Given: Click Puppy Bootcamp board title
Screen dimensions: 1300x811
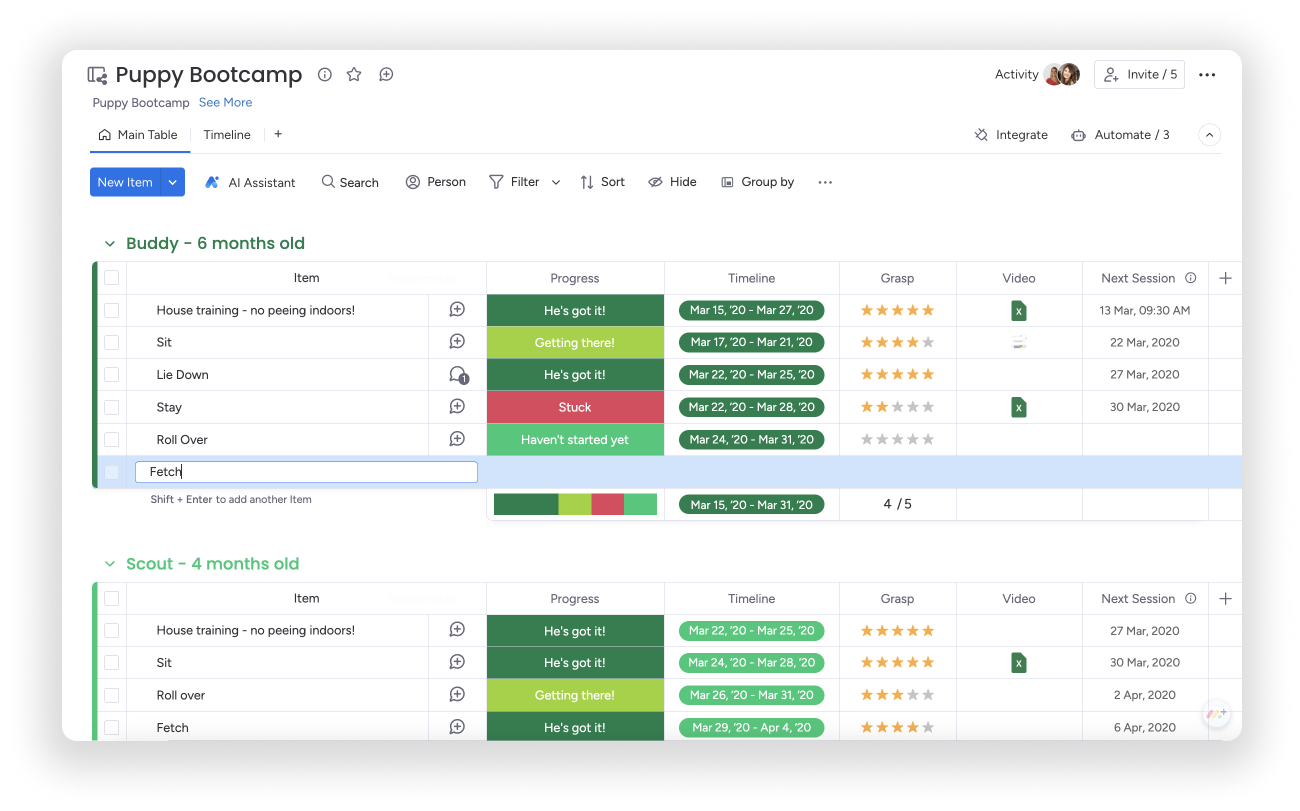Looking at the screenshot, I should 208,75.
